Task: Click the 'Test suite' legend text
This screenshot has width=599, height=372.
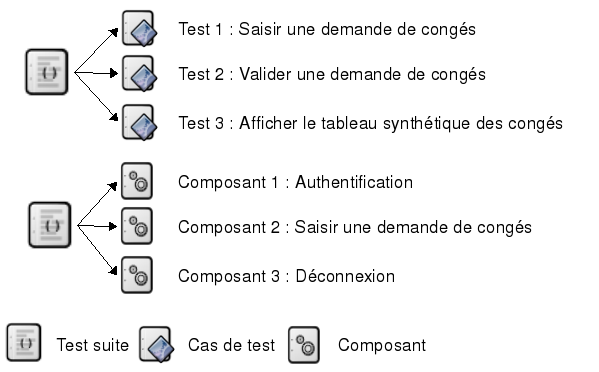Action: coord(92,345)
